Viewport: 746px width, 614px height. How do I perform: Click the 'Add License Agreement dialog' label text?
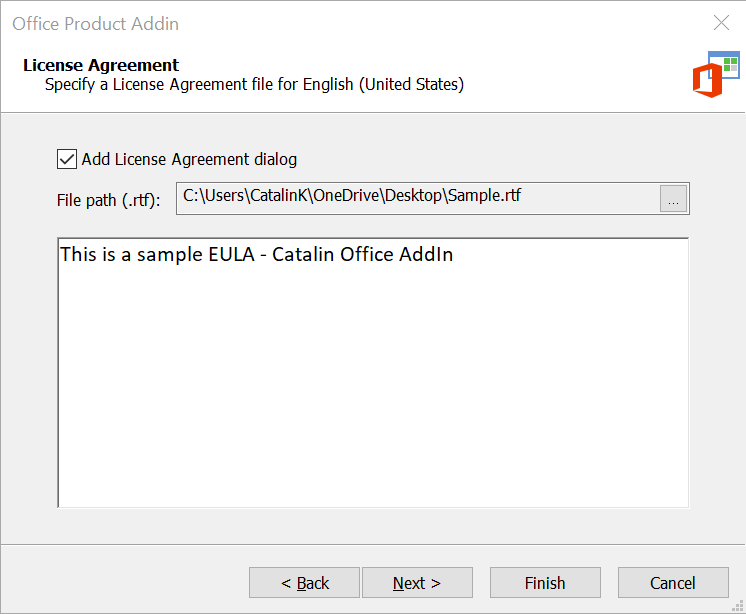click(x=189, y=159)
